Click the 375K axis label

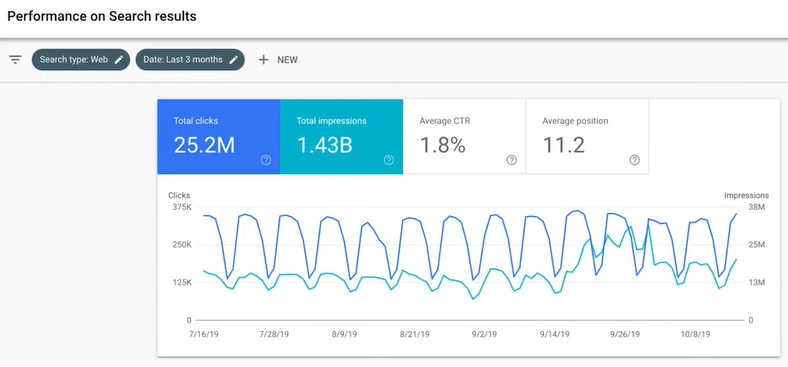(x=181, y=208)
